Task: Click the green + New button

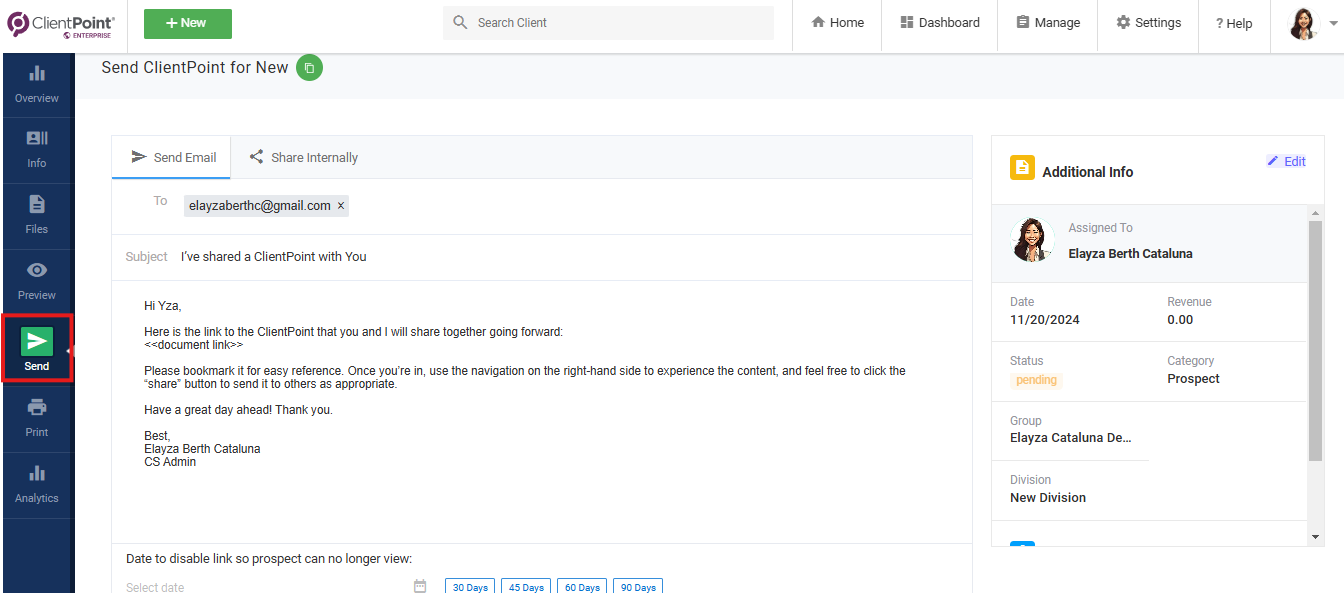Action: click(187, 22)
